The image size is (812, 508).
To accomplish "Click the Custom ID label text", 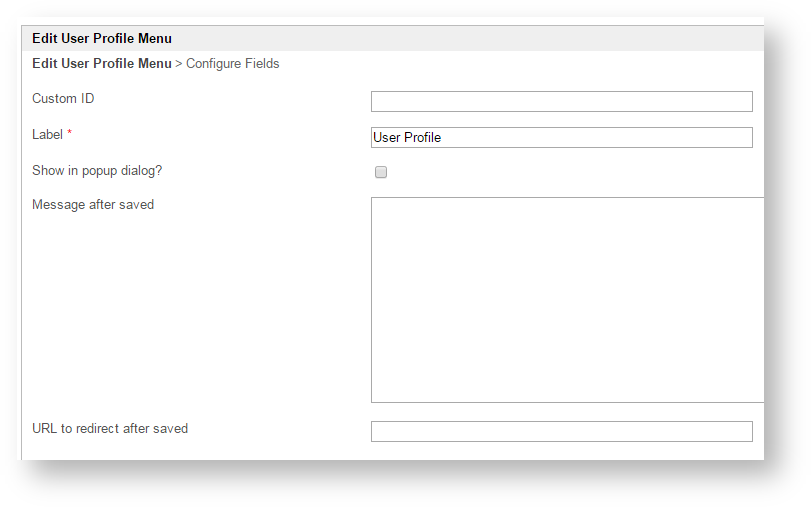I will 63,99.
